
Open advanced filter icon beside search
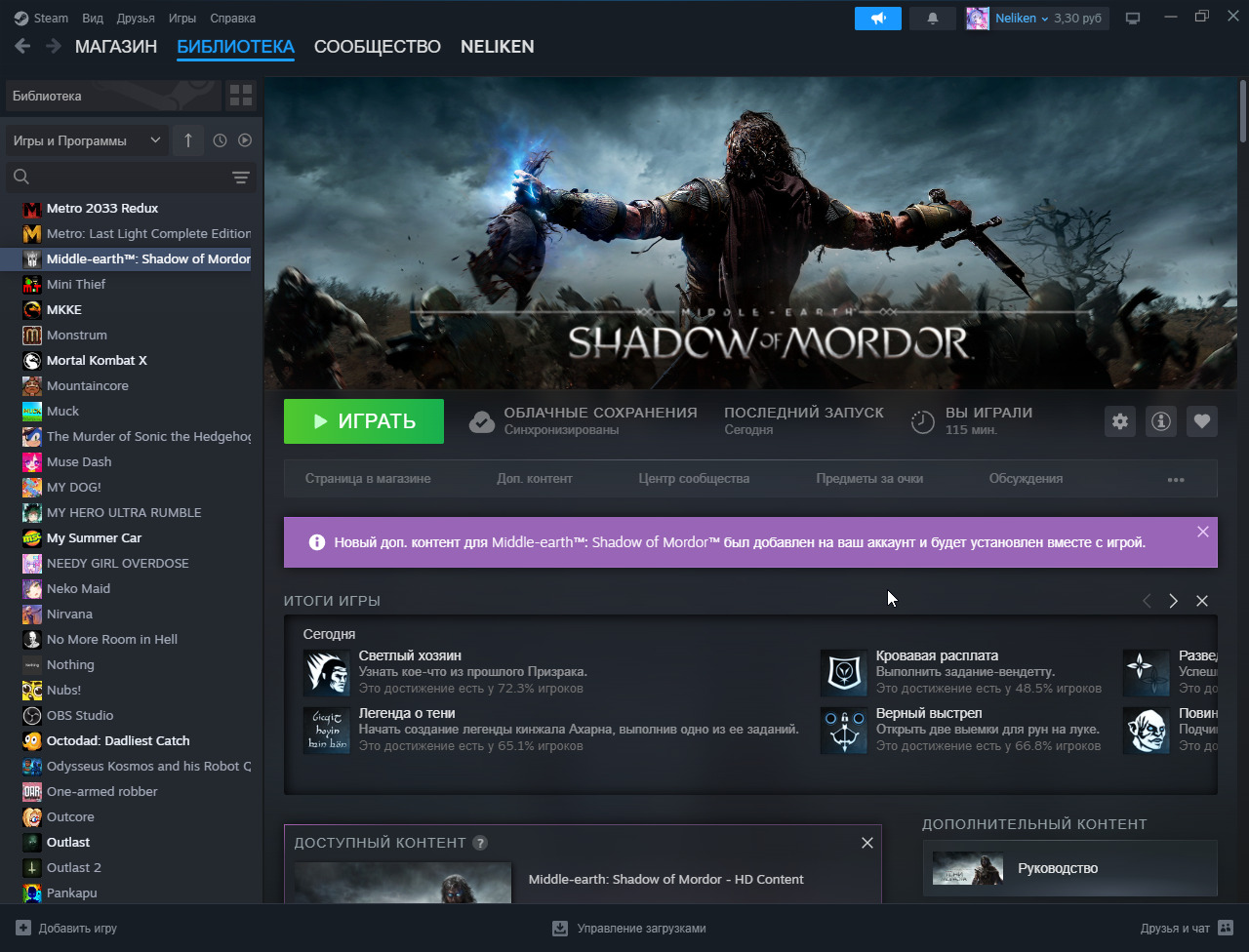[241, 178]
